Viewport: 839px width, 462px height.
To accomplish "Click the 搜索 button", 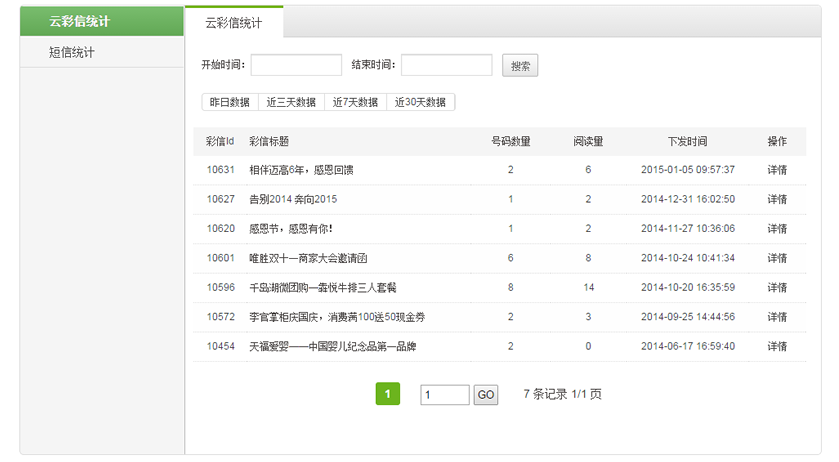I will (x=520, y=65).
